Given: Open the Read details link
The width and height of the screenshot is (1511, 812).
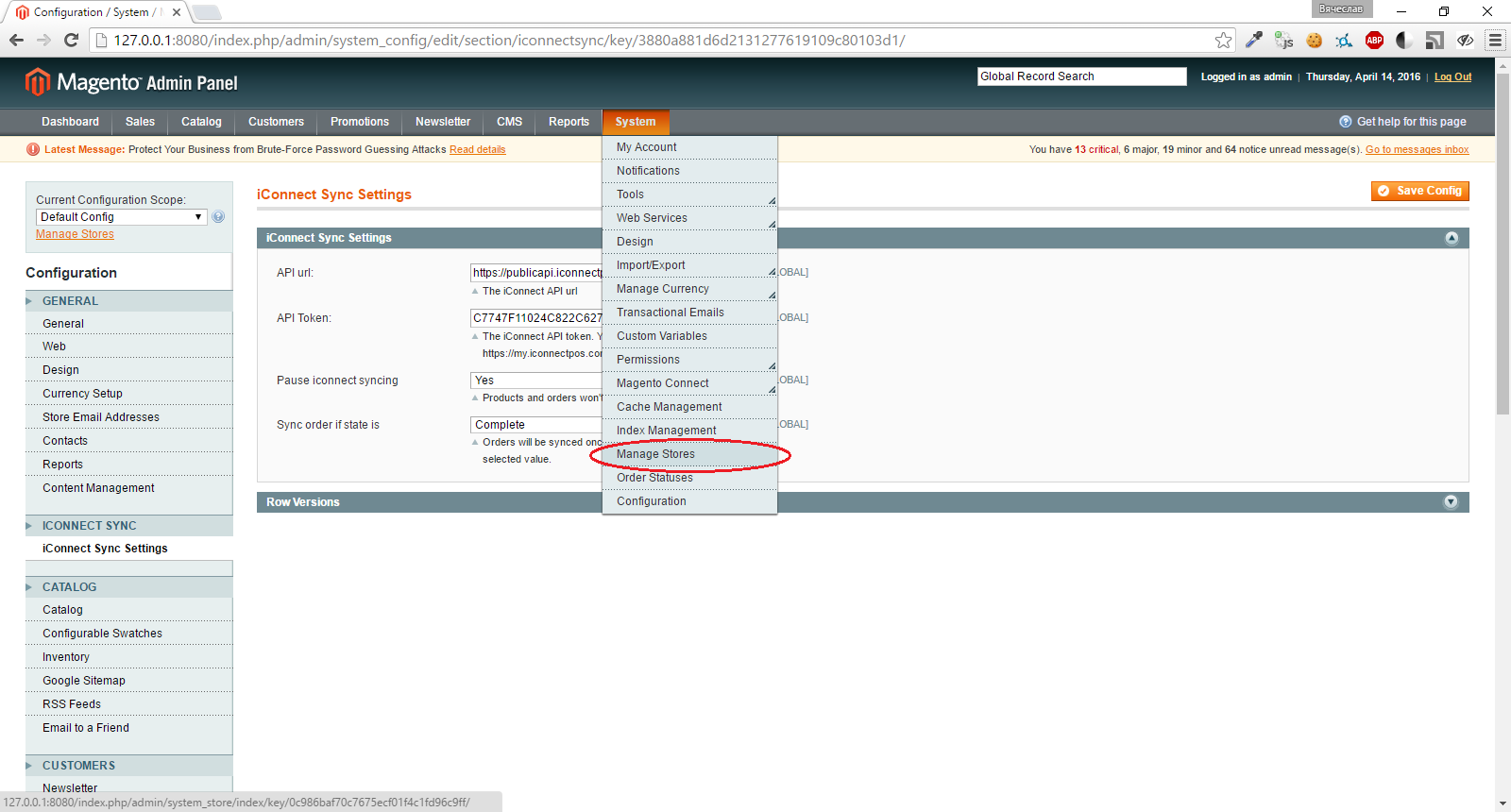Looking at the screenshot, I should click(478, 149).
